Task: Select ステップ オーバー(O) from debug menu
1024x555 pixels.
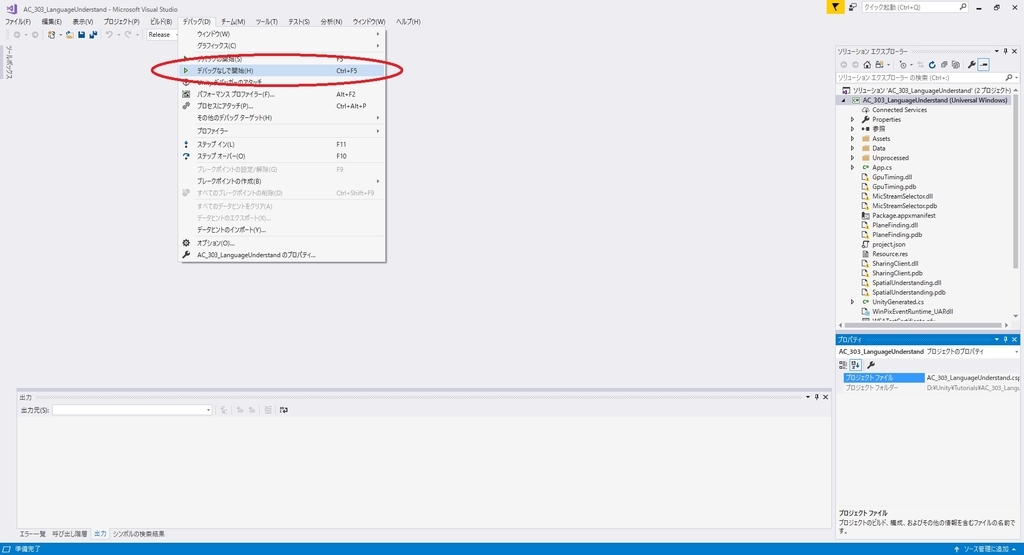Action: coord(282,156)
